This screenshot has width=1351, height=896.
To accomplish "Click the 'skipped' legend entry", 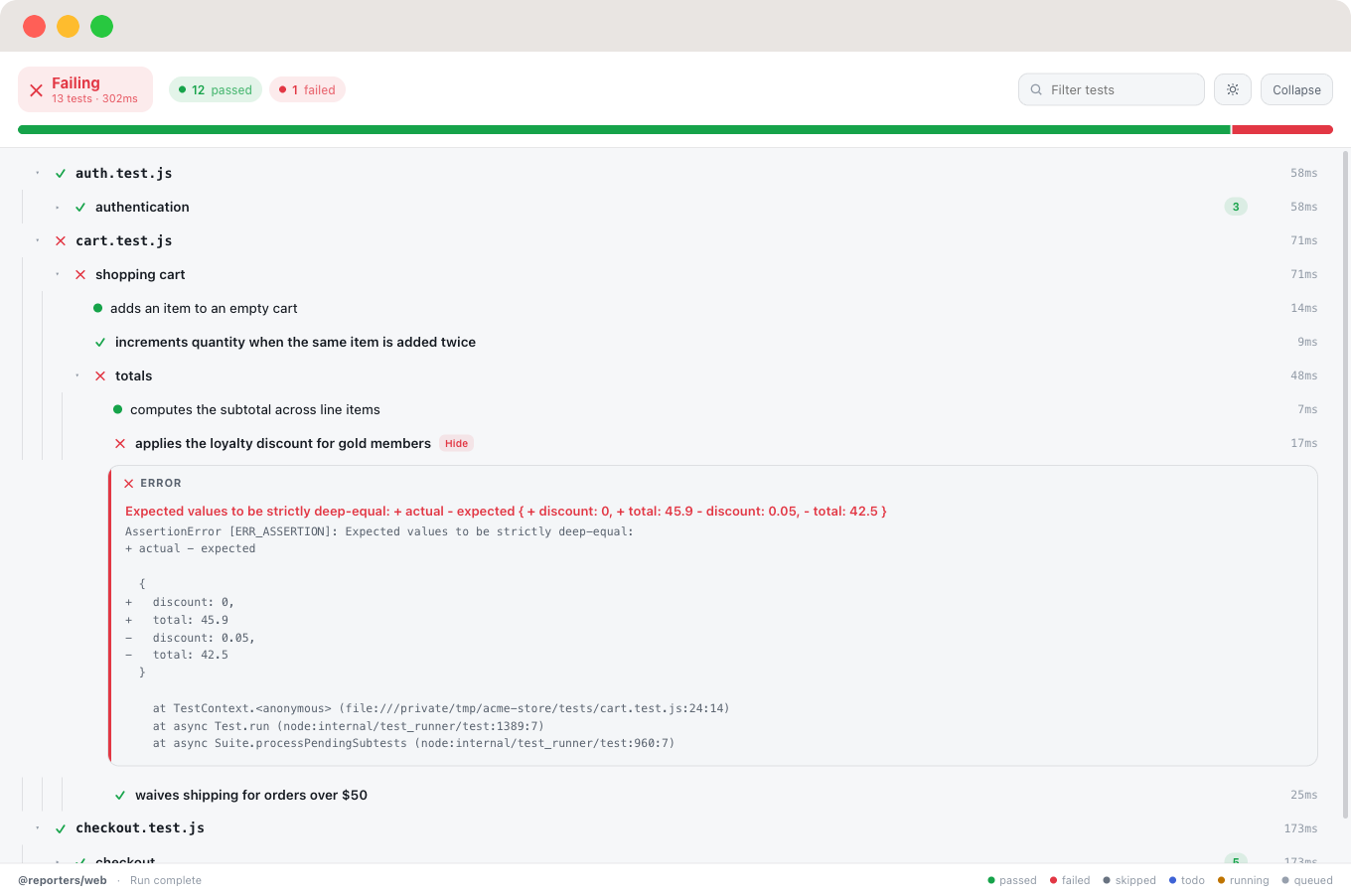I will (1129, 880).
